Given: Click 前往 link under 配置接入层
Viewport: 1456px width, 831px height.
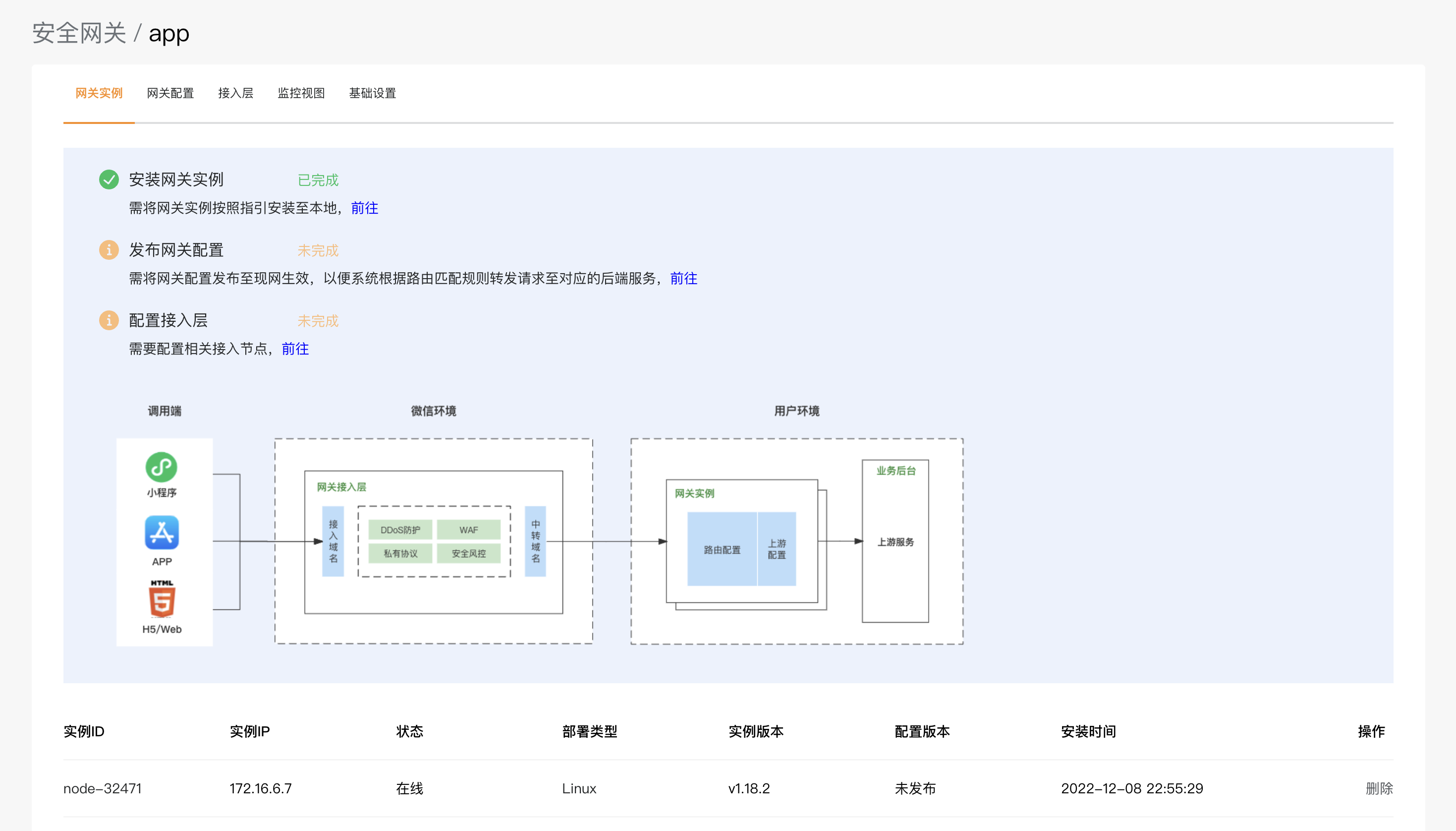Looking at the screenshot, I should click(x=295, y=349).
